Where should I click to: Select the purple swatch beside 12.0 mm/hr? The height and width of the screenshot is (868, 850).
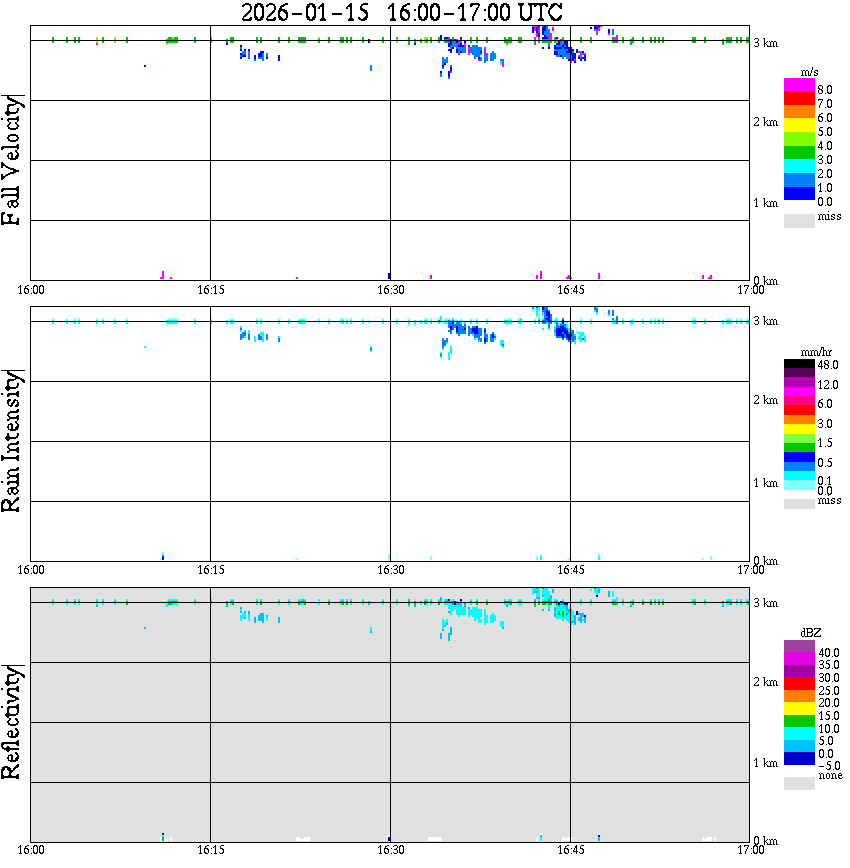pyautogui.click(x=799, y=382)
